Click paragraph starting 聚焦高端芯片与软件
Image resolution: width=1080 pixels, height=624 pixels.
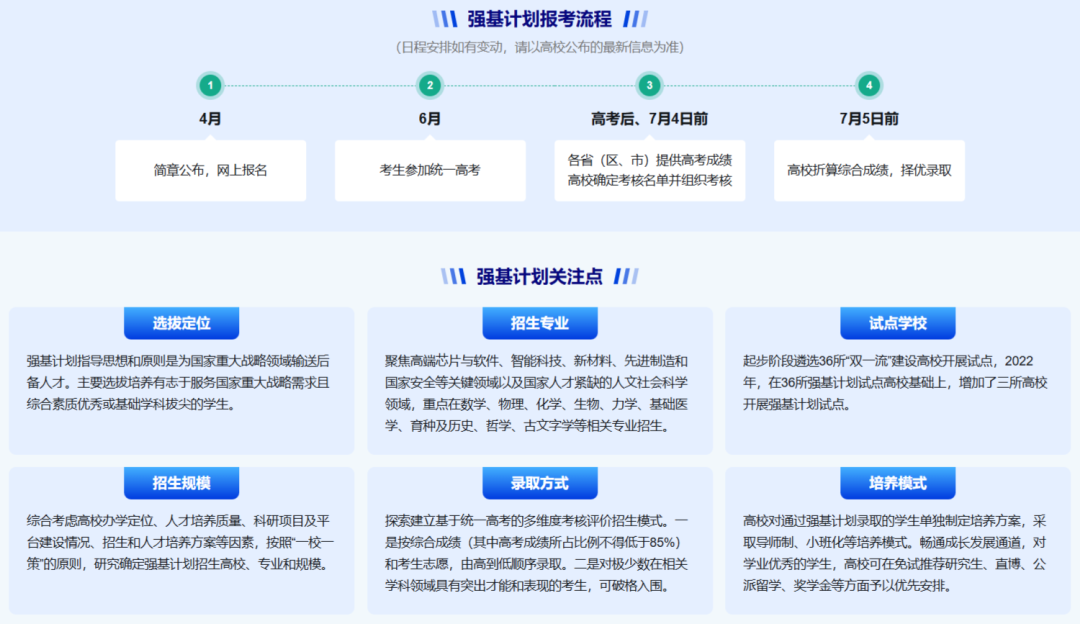pos(537,393)
